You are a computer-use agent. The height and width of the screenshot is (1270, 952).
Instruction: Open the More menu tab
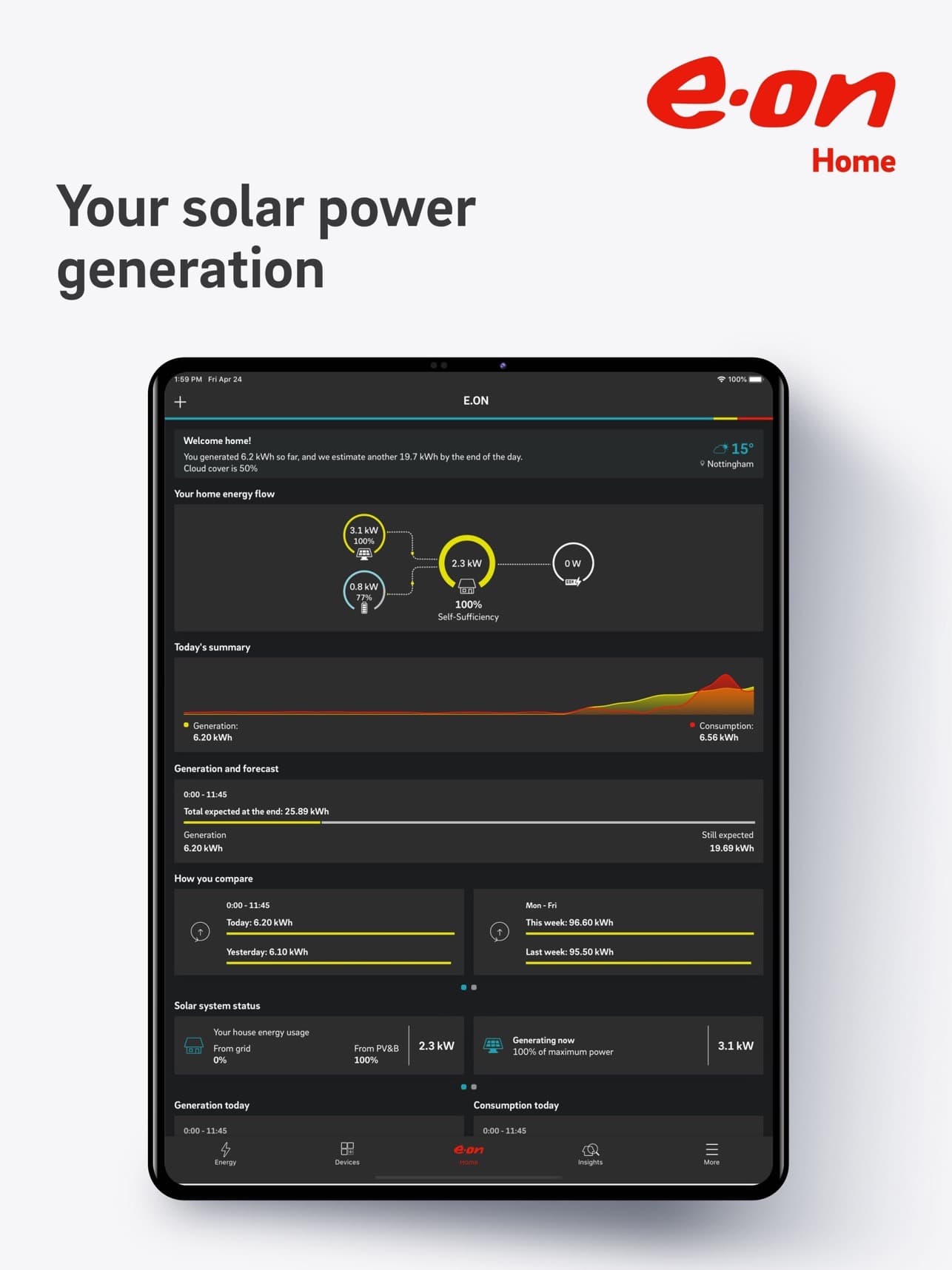[x=711, y=1154]
